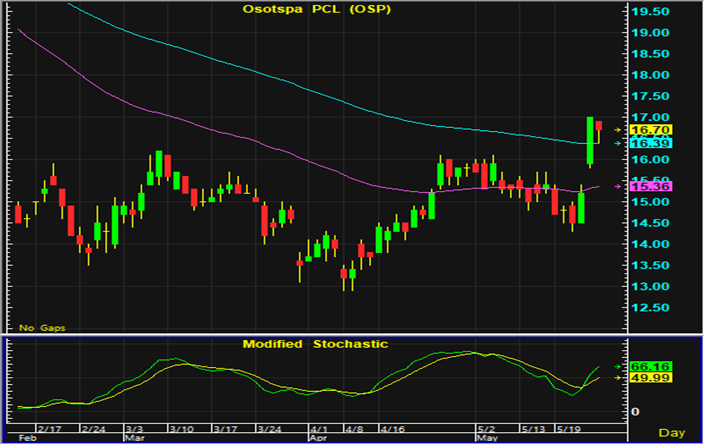
Task: Click the Osotspa PCL (OSP) chart title
Action: (x=317, y=9)
